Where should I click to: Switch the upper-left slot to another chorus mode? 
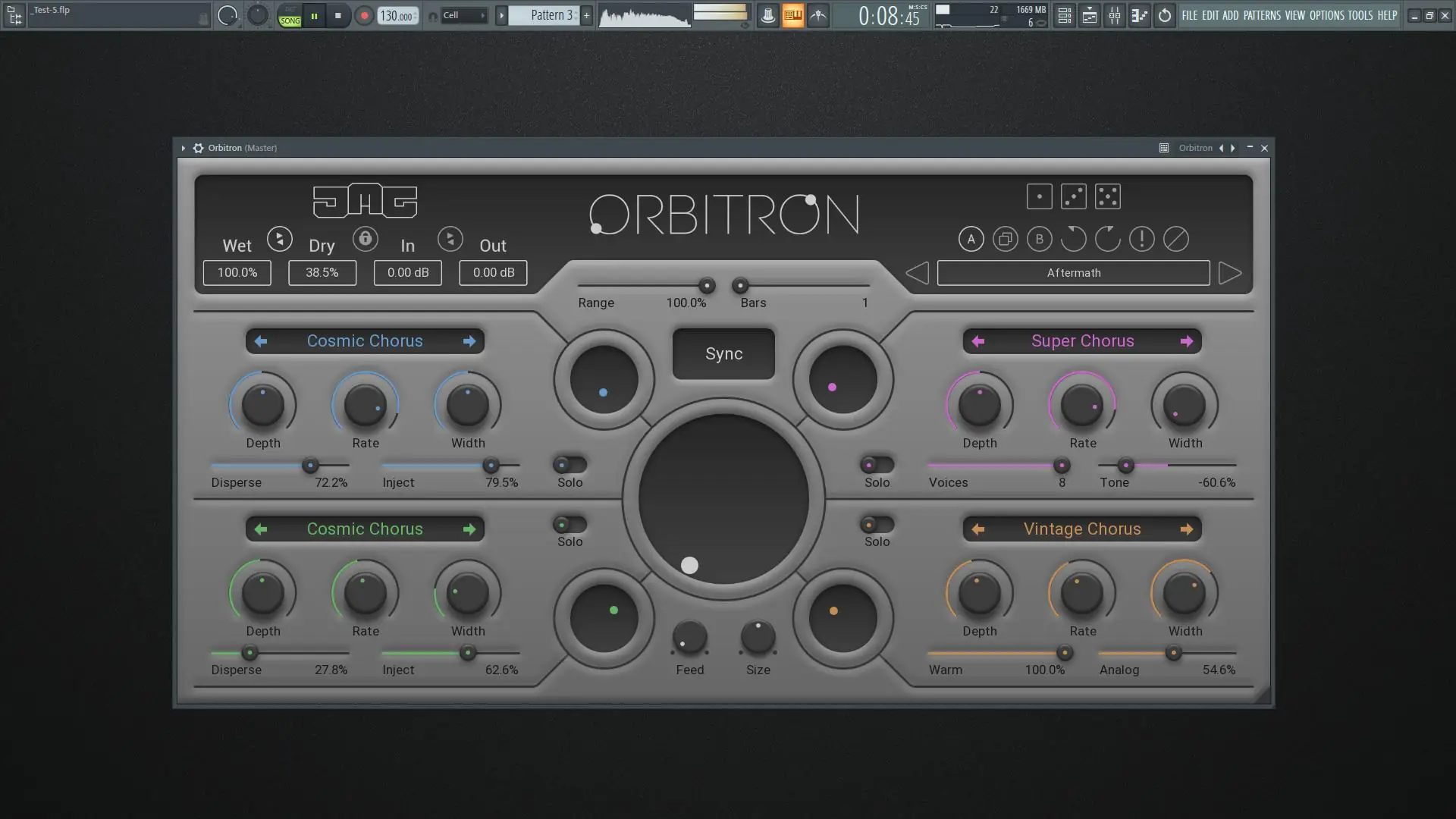(469, 340)
